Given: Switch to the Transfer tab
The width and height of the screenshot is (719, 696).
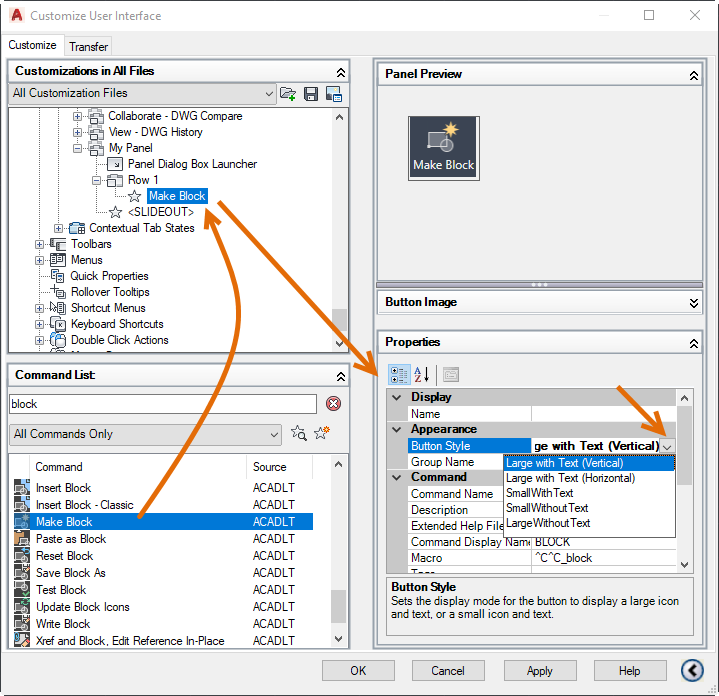Looking at the screenshot, I should tap(88, 46).
